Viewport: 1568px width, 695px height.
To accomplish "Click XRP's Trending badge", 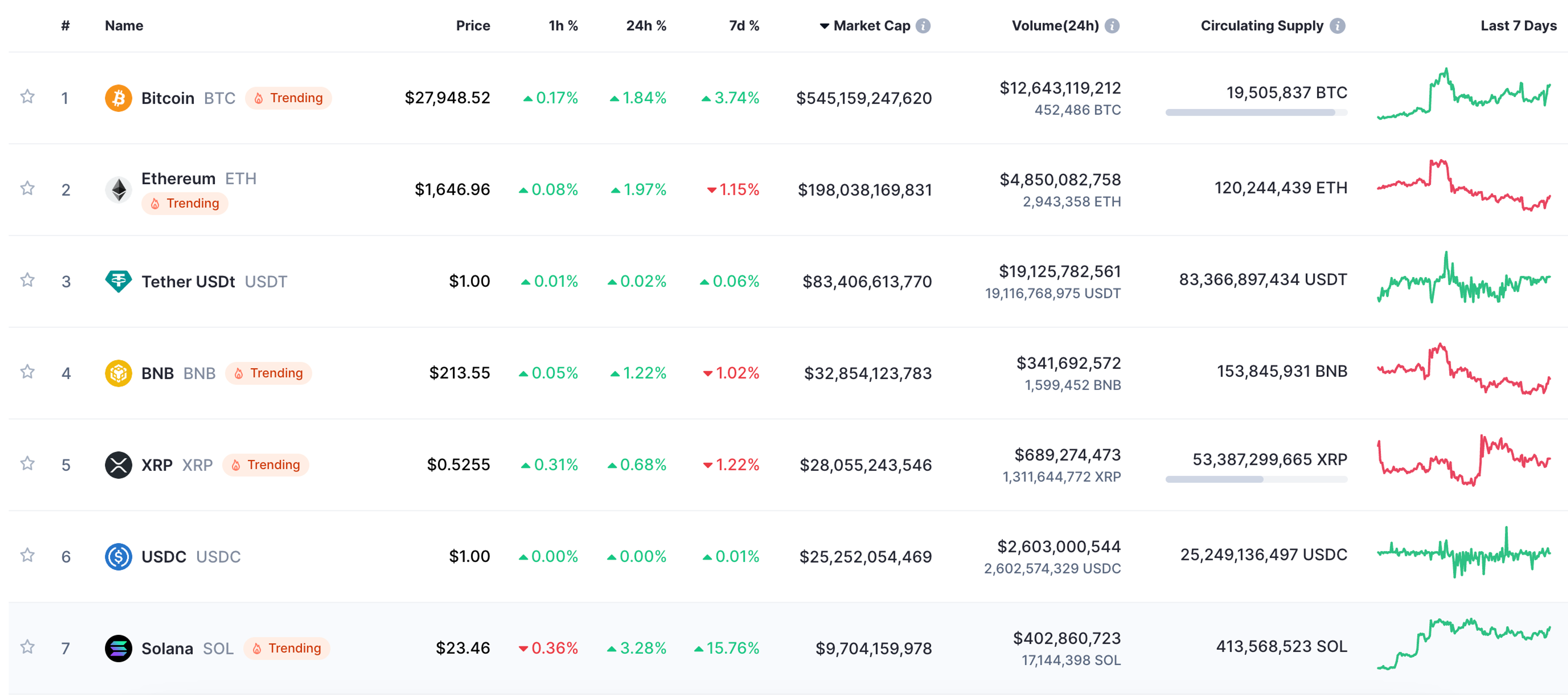I will pos(265,465).
